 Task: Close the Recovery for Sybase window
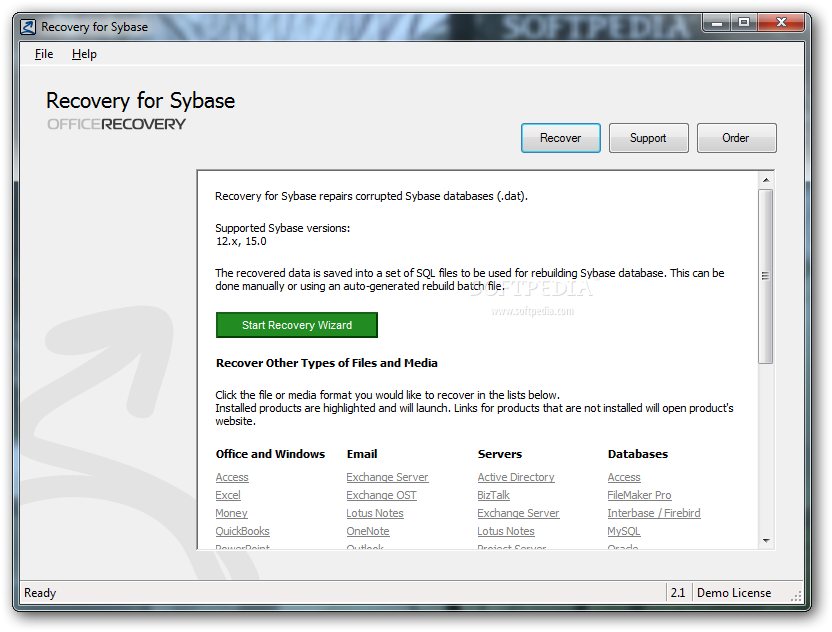tap(781, 23)
